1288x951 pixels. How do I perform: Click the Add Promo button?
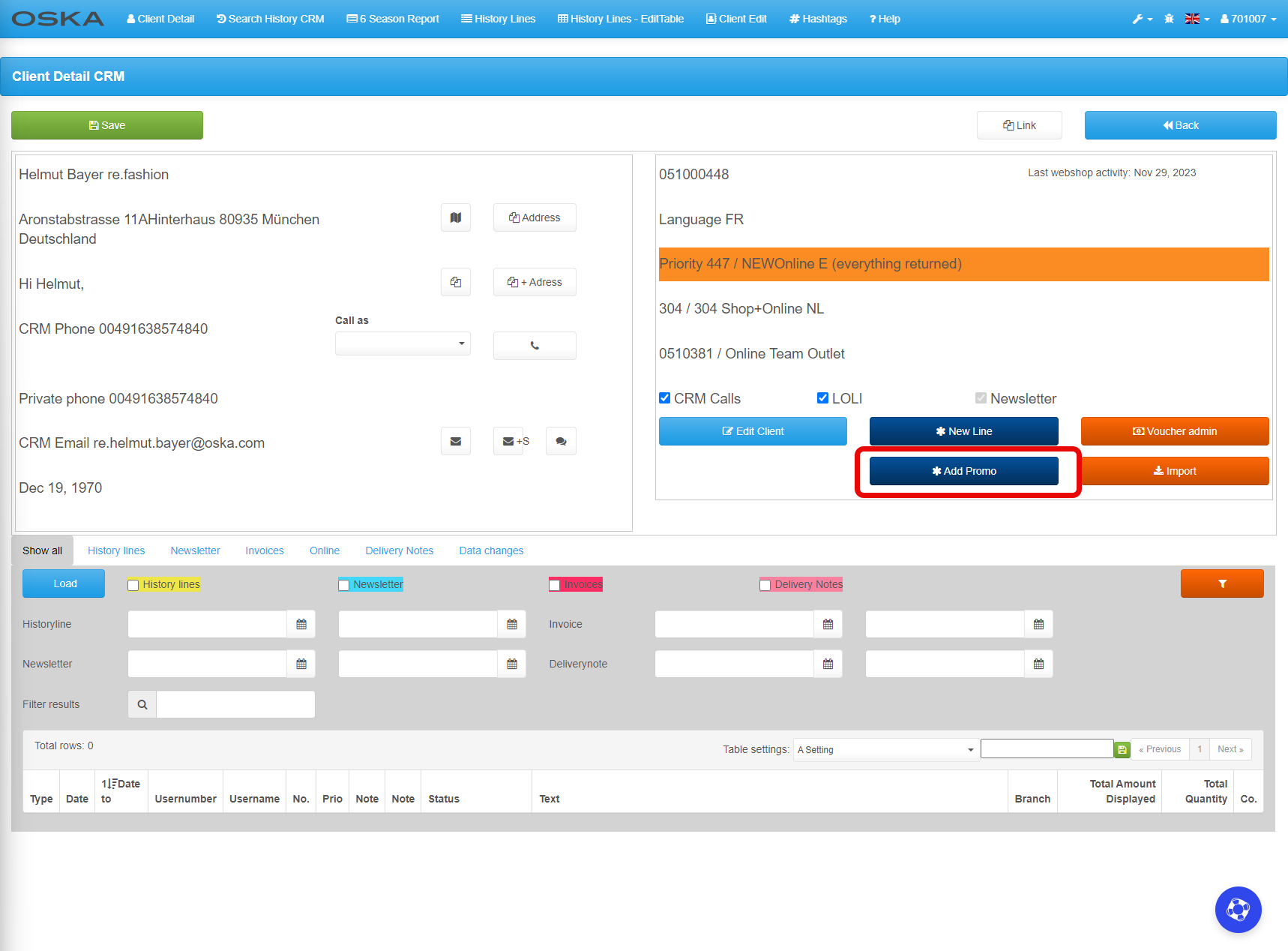click(x=964, y=471)
